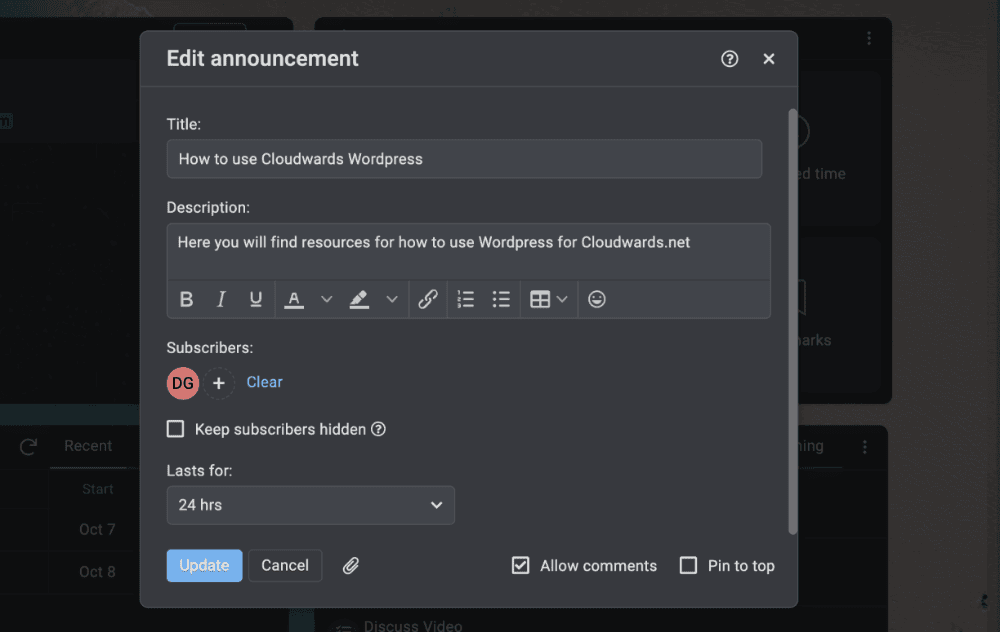The height and width of the screenshot is (632, 1000).
Task: Click the Cancel button
Action: tap(285, 566)
